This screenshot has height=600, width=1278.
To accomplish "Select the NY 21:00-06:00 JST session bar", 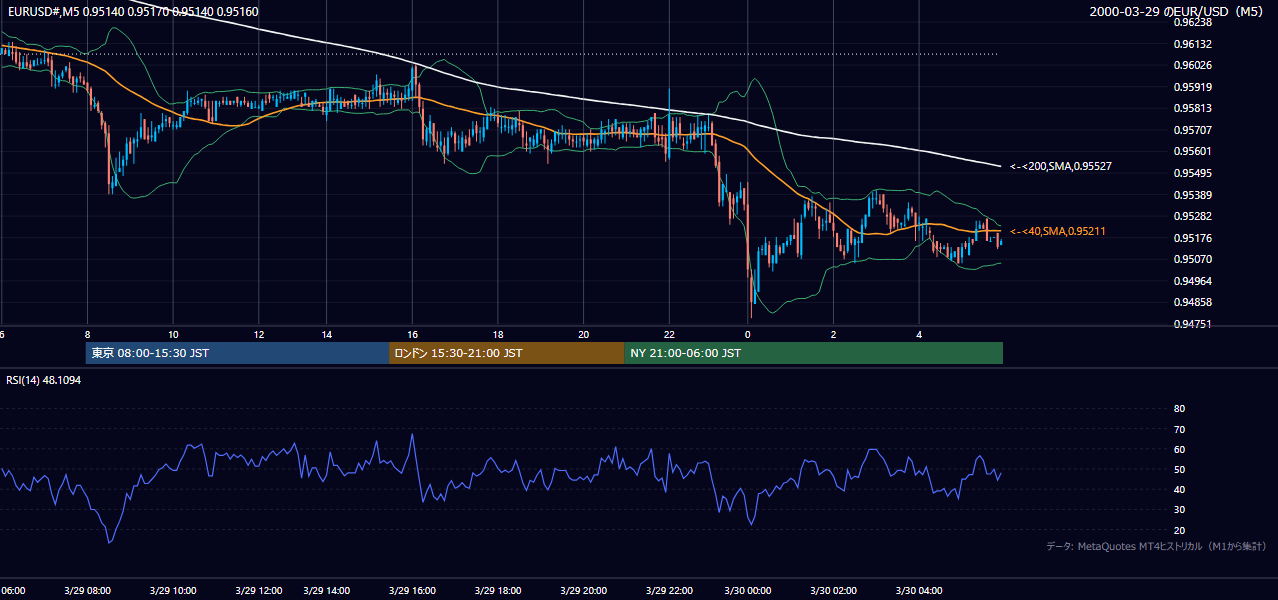I will [813, 353].
